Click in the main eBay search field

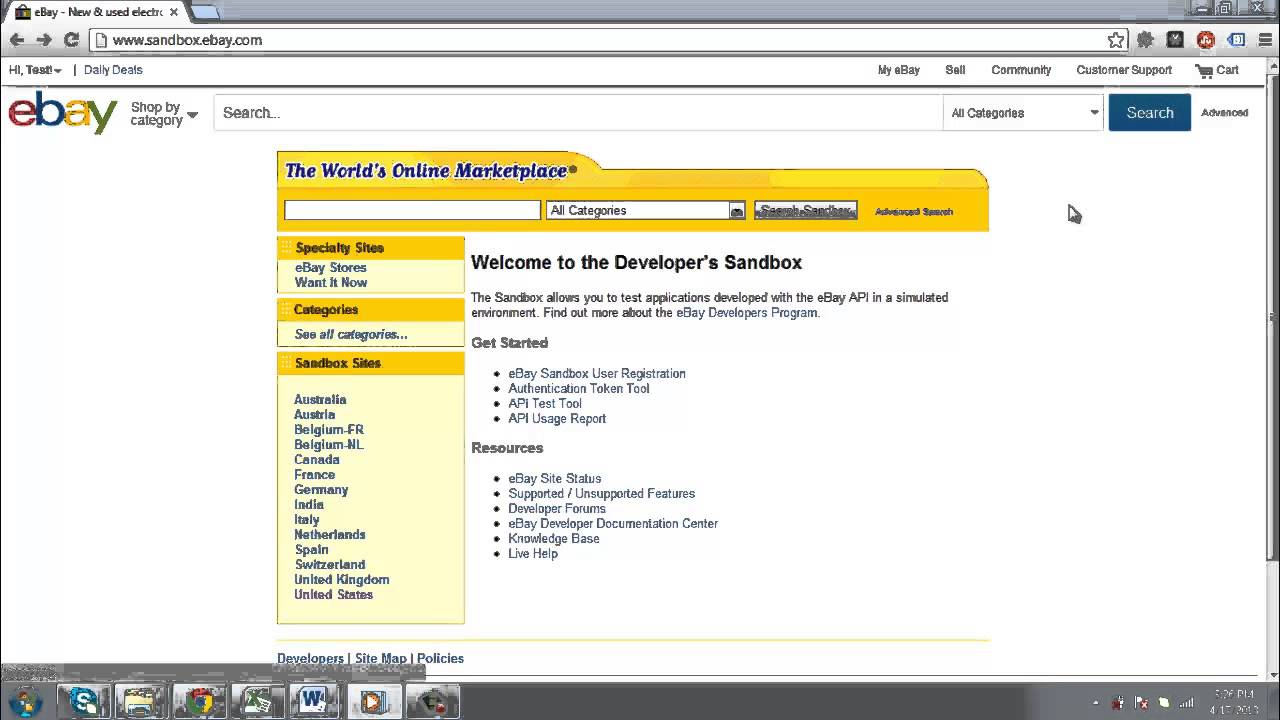pyautogui.click(x=578, y=113)
